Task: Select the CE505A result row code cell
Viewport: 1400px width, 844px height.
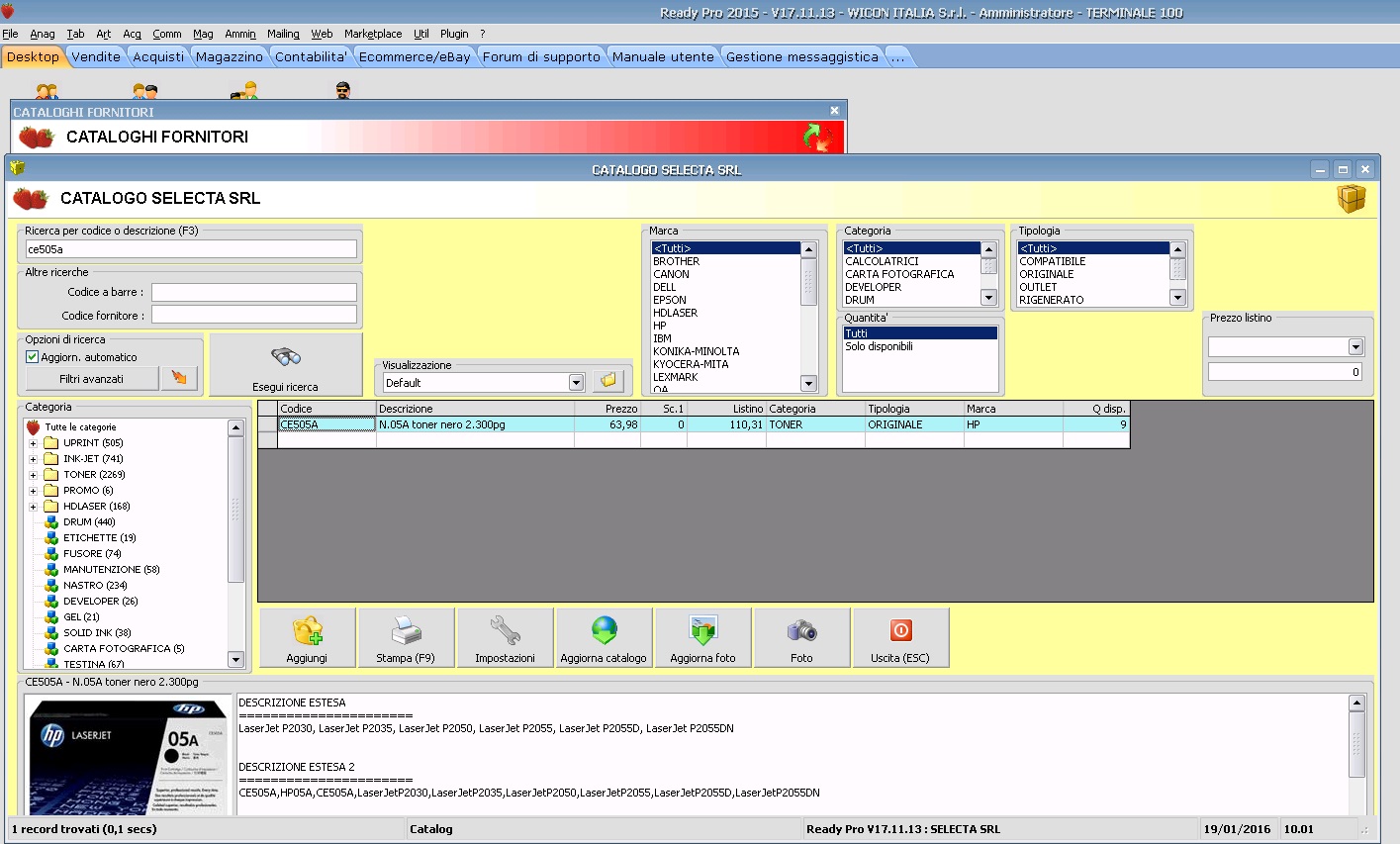Action: (327, 424)
